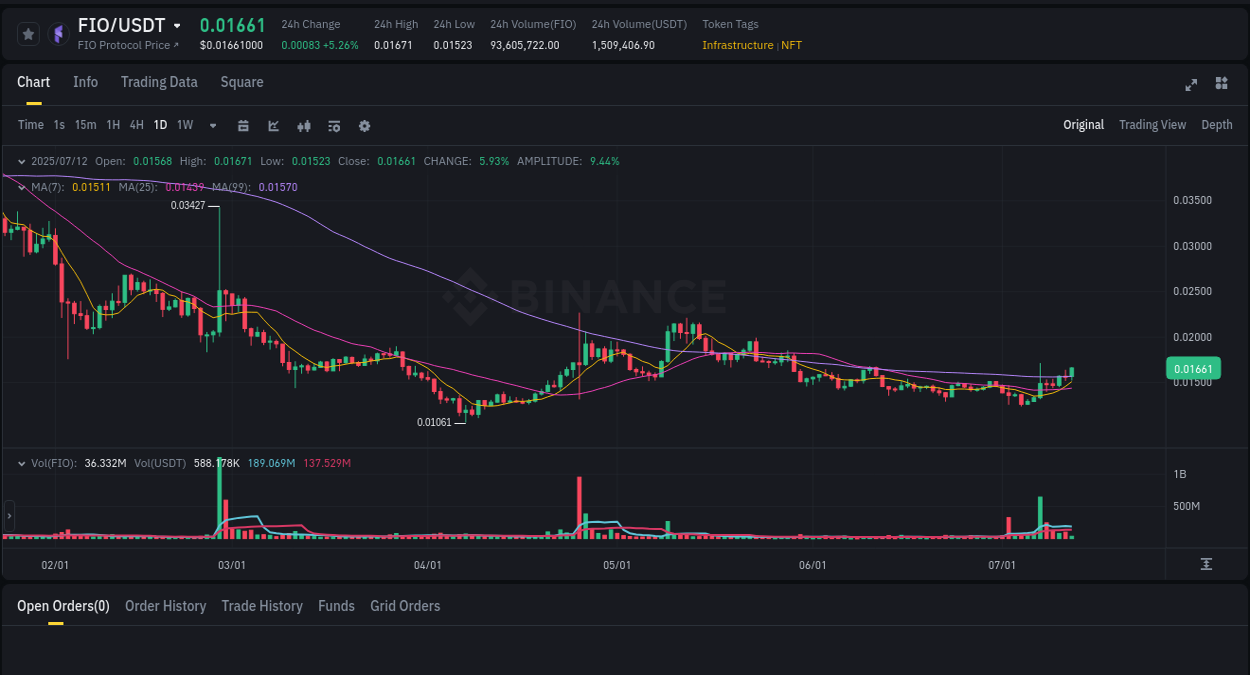Open FIO Protocol Price link

click(x=128, y=45)
